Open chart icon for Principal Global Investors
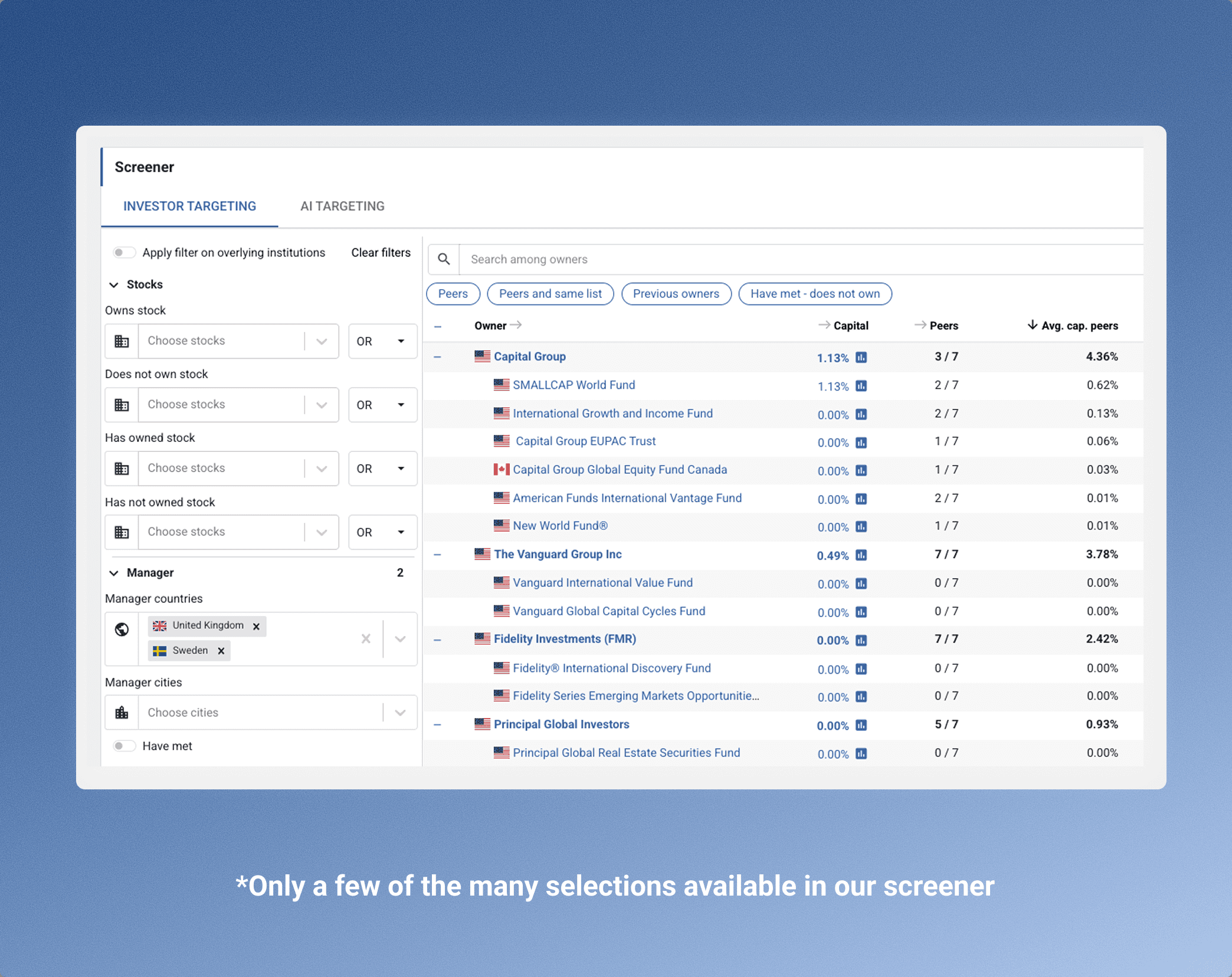 click(861, 725)
